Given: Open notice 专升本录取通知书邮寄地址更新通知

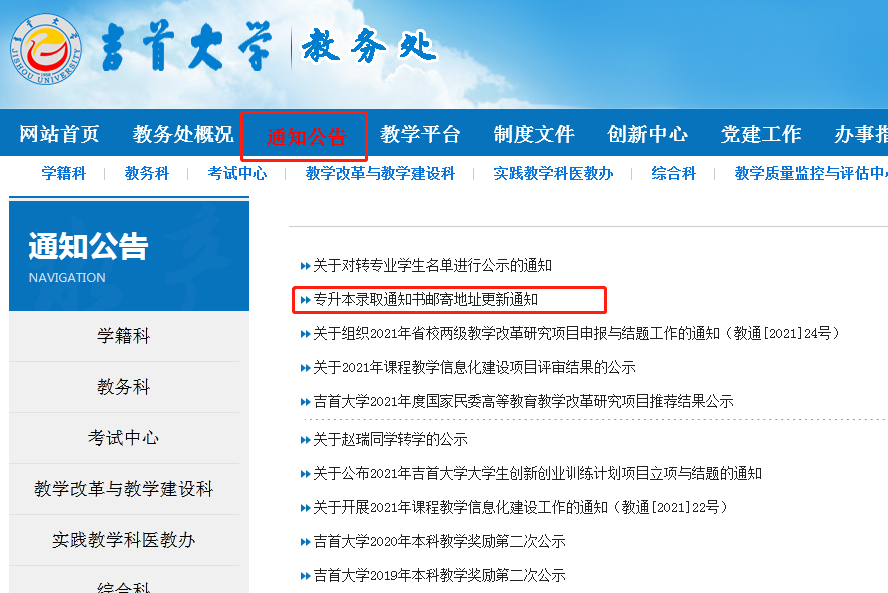Looking at the screenshot, I should [x=425, y=300].
